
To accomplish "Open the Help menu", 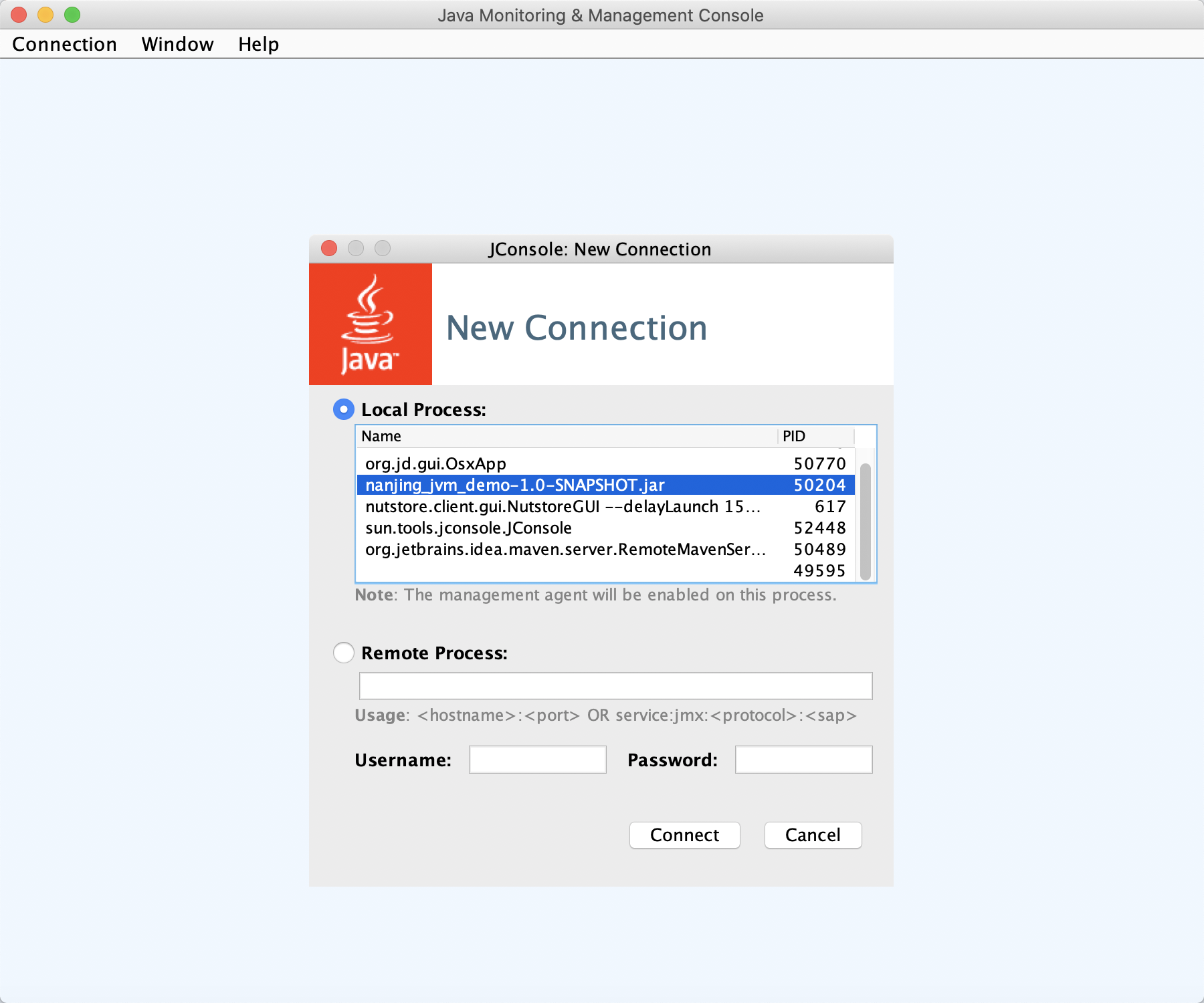I will click(258, 44).
